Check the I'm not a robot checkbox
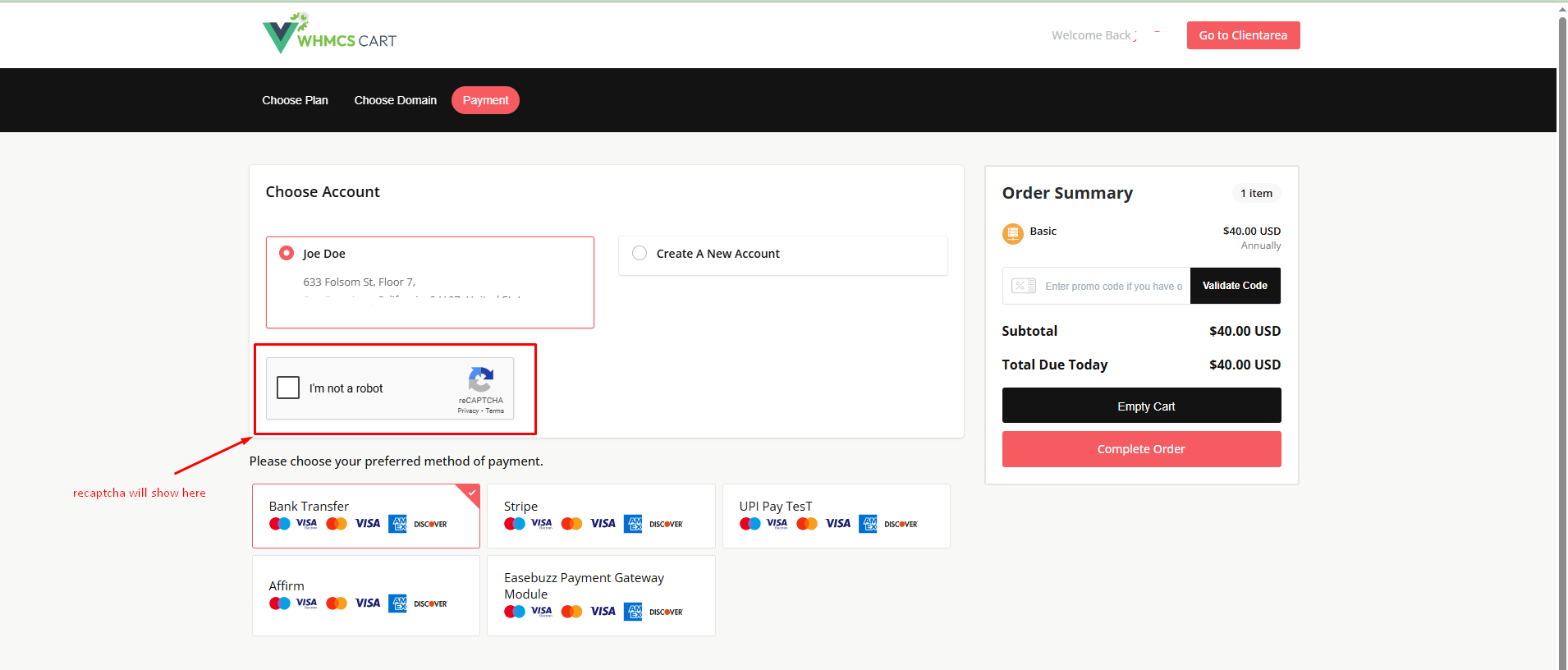 coord(288,388)
